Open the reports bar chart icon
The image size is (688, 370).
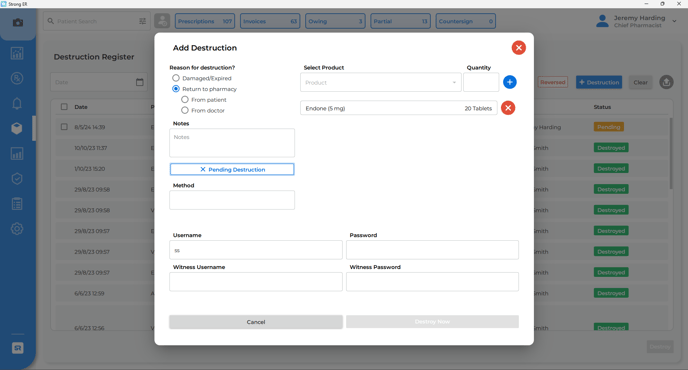click(x=17, y=154)
